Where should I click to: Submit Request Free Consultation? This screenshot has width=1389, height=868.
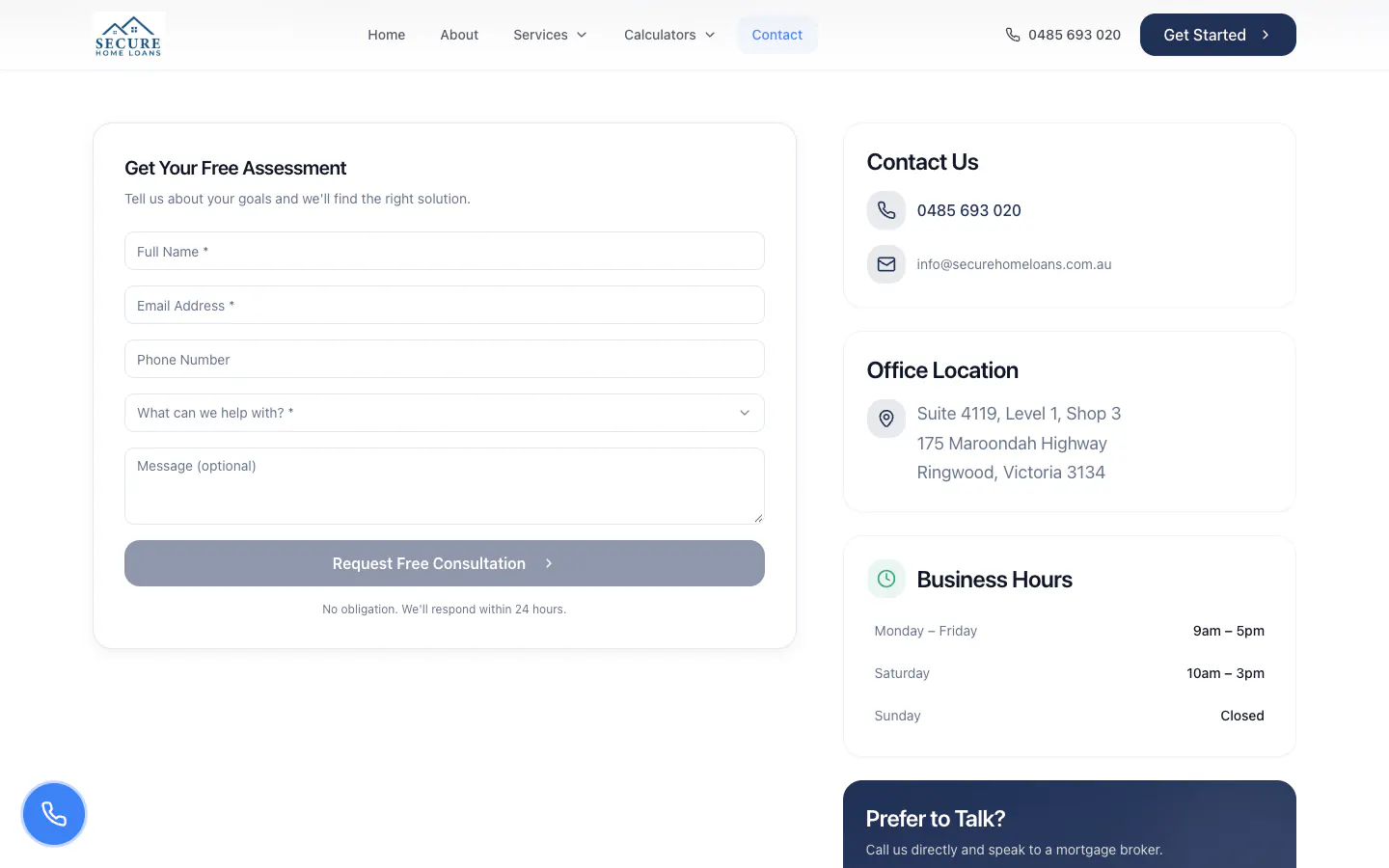(445, 563)
